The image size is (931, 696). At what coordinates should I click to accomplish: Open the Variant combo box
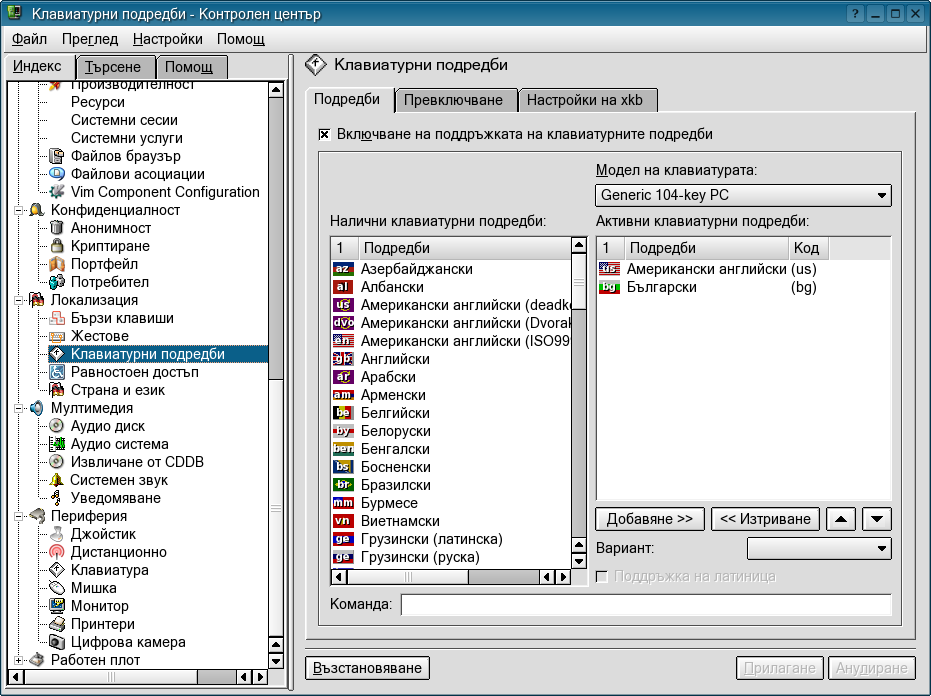[x=818, y=548]
